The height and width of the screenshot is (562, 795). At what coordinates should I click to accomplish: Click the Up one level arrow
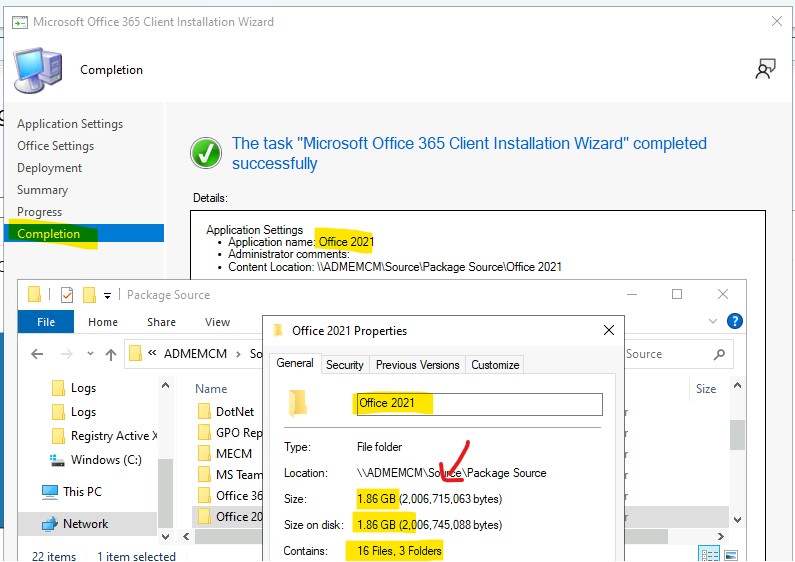point(111,355)
